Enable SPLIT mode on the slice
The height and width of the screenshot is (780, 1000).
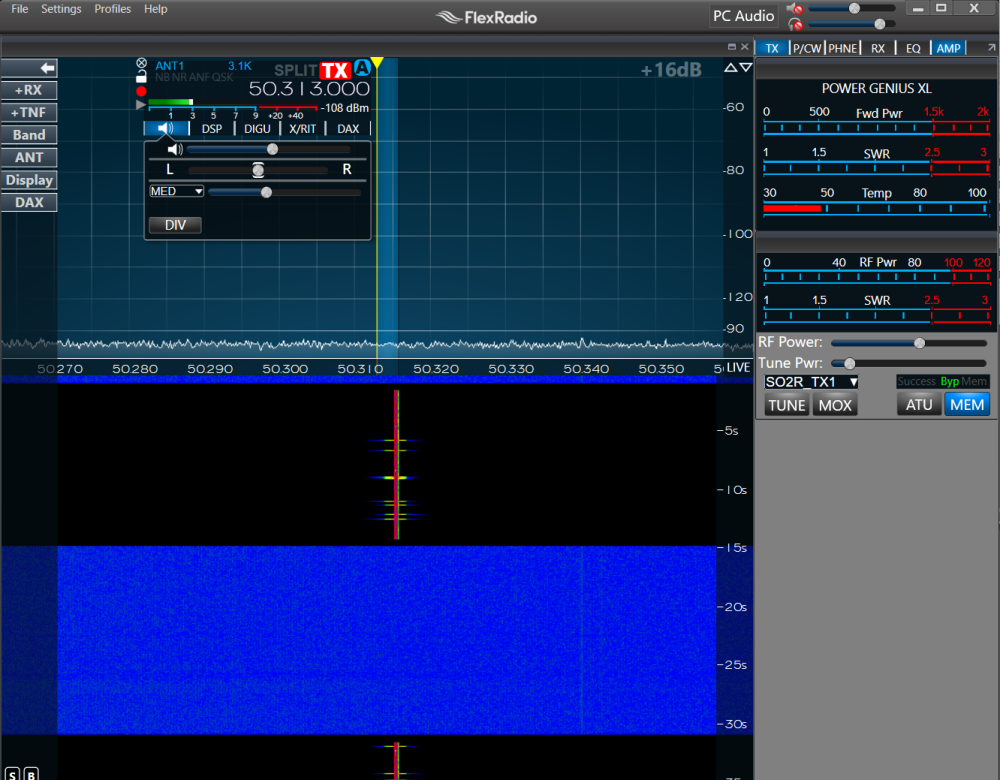296,71
